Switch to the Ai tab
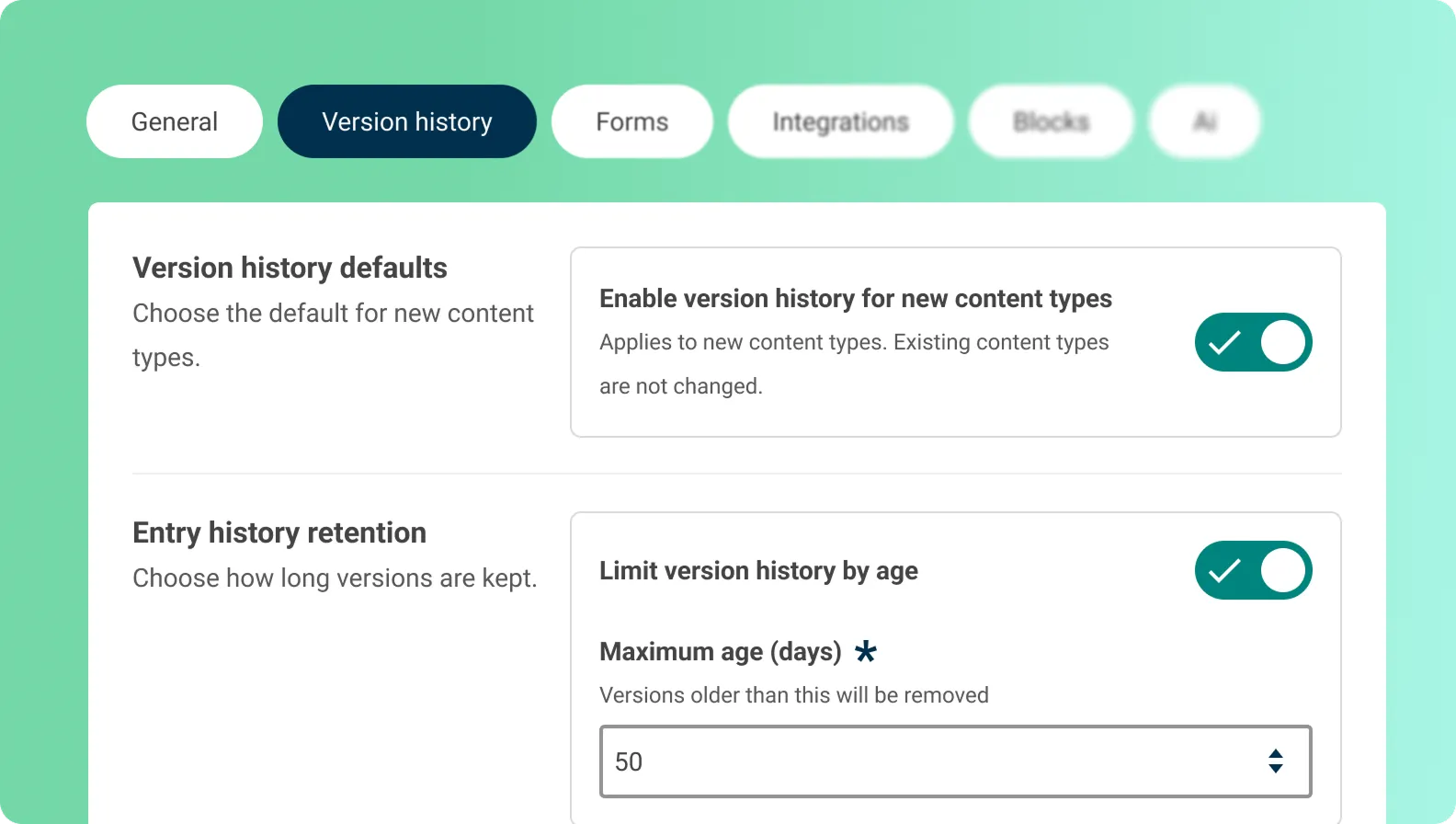Screen dimensions: 1456x824 click(1205, 121)
